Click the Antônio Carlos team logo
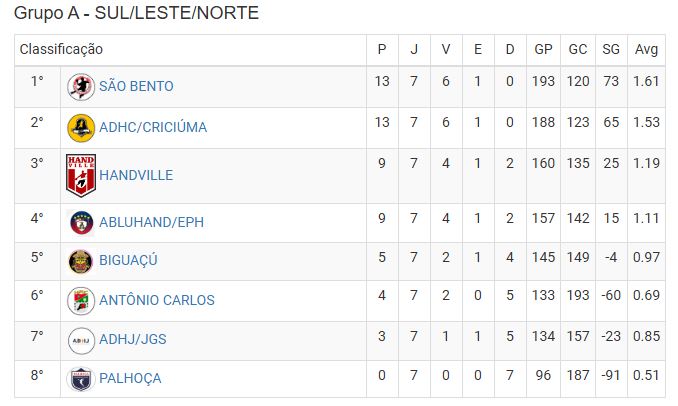This screenshot has height=406, width=678. (x=81, y=301)
